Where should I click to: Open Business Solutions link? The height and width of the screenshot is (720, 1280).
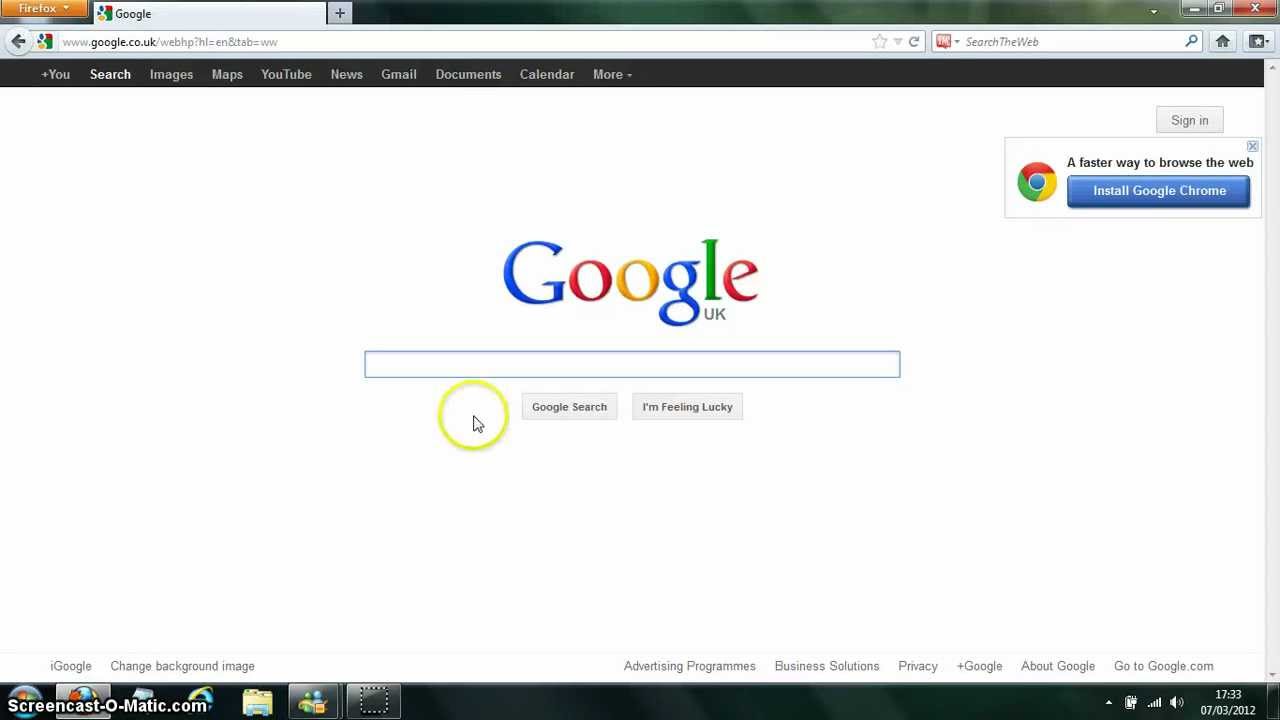point(827,666)
